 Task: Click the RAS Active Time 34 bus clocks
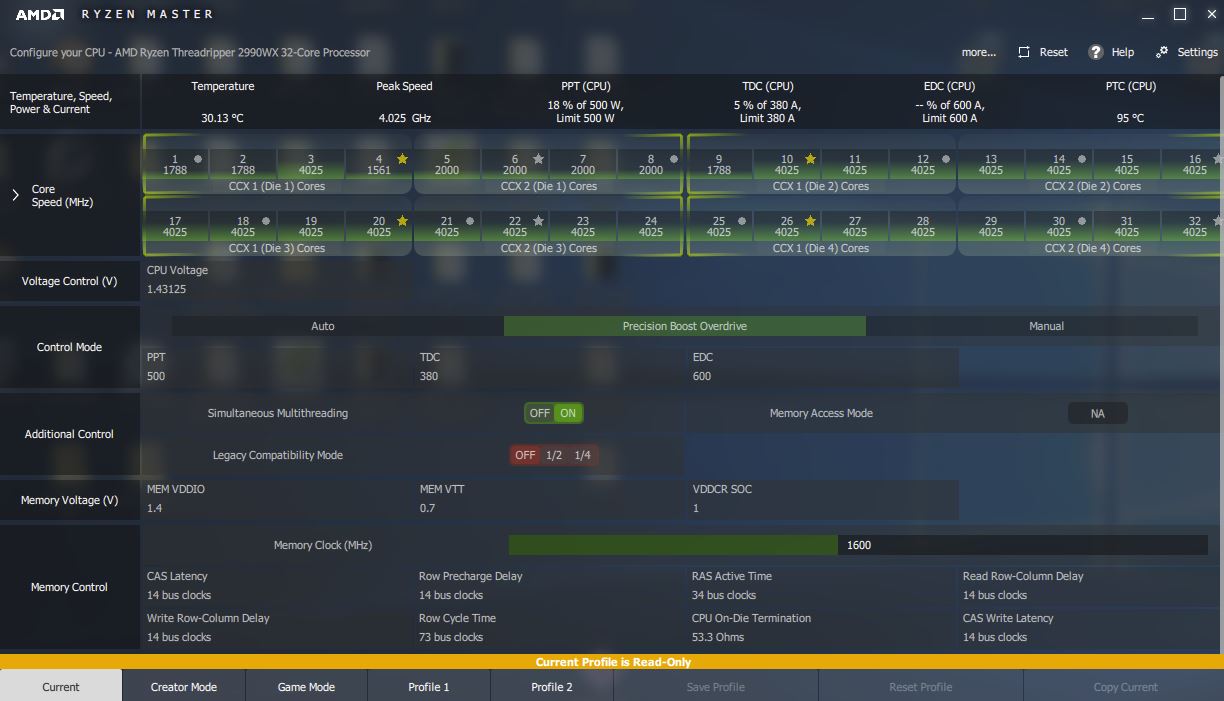(x=723, y=595)
